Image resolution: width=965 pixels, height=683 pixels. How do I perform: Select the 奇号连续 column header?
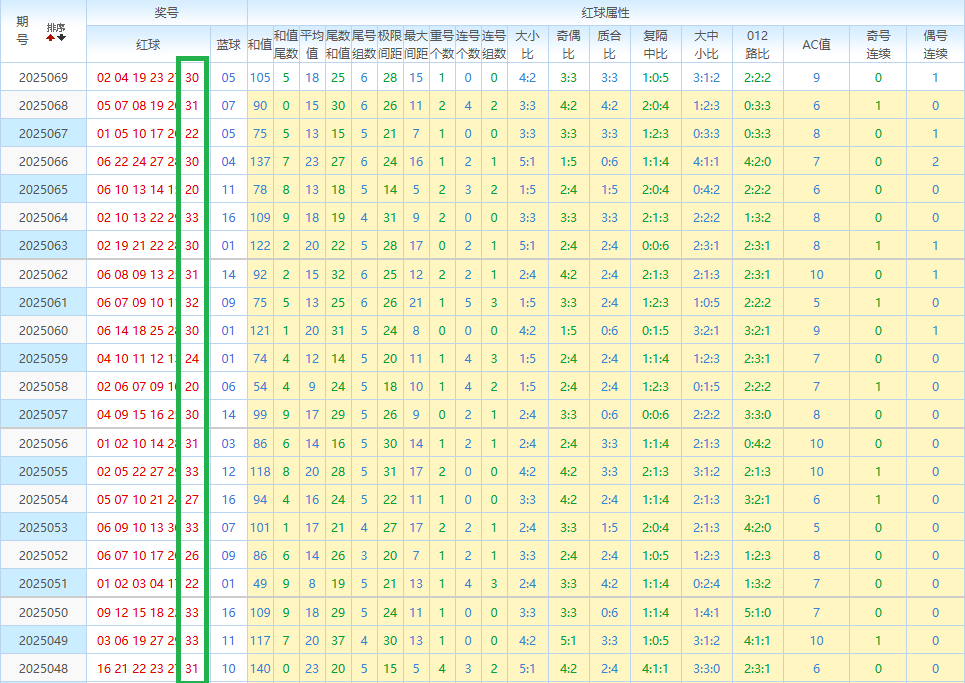(878, 44)
